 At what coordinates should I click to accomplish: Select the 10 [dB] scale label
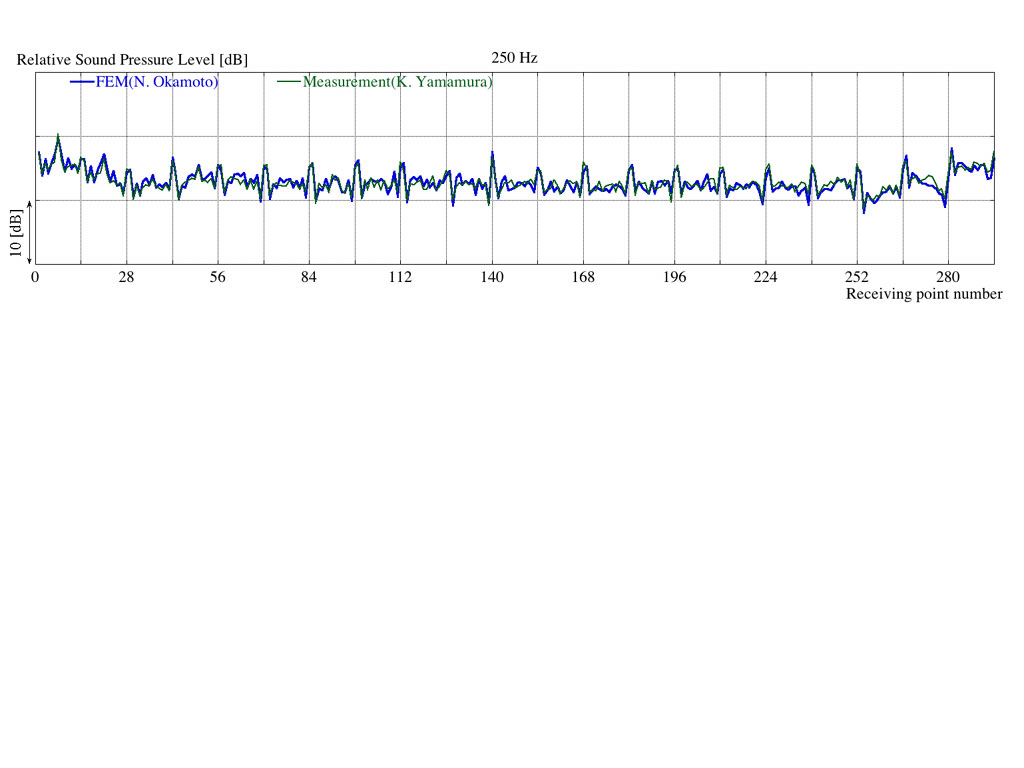(x=15, y=233)
